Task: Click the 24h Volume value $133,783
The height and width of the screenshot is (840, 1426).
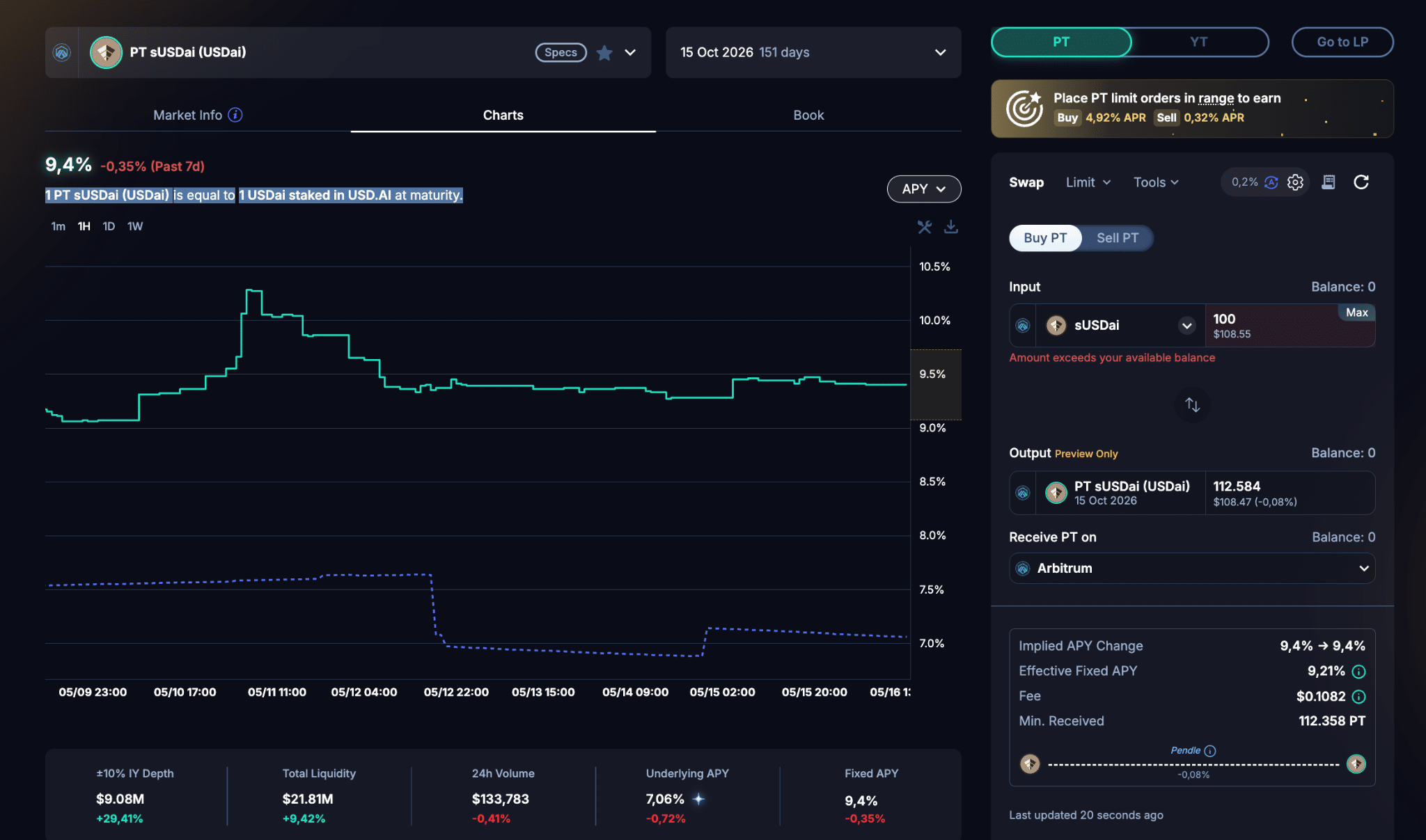Action: click(501, 799)
